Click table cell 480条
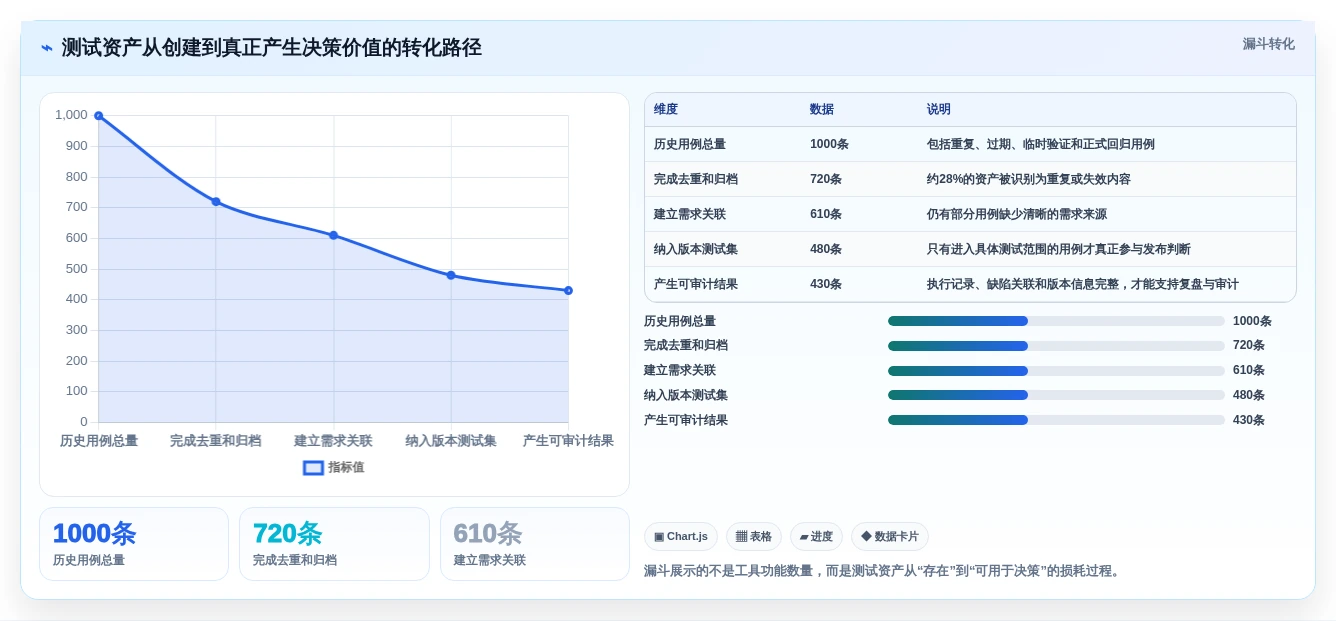 pos(826,249)
